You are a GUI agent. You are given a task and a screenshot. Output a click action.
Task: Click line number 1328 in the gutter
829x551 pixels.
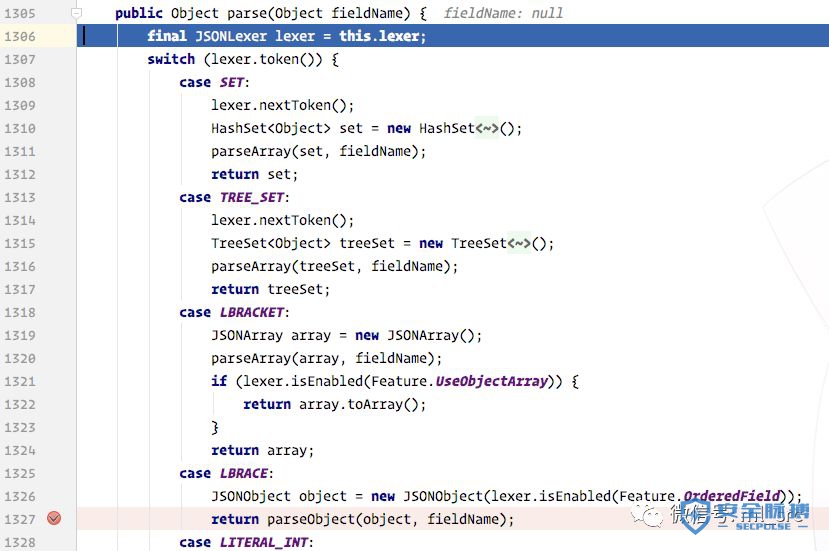point(20,543)
